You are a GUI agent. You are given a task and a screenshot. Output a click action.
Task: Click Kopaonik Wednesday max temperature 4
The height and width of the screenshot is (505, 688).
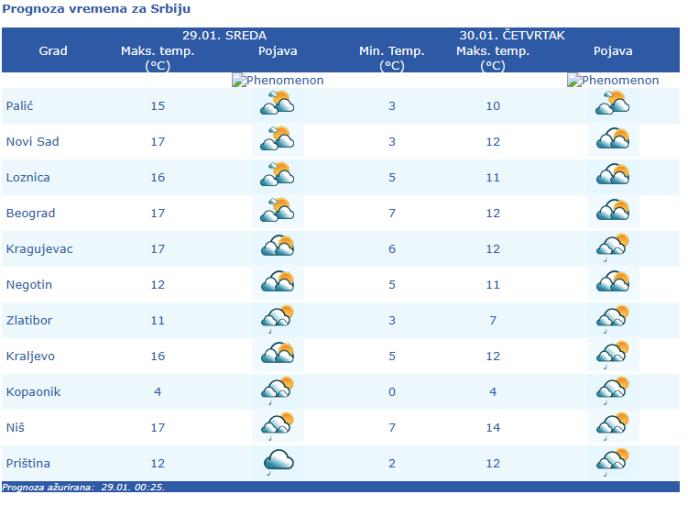click(x=158, y=392)
